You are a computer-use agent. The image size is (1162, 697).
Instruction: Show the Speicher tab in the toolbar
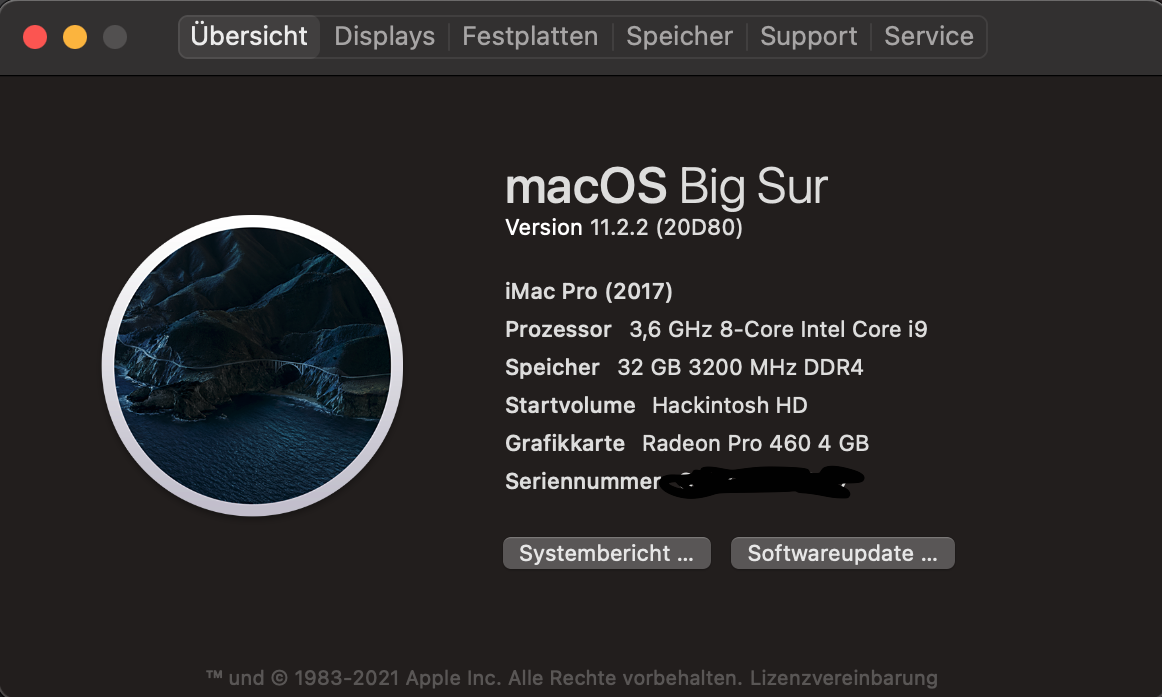tap(679, 37)
